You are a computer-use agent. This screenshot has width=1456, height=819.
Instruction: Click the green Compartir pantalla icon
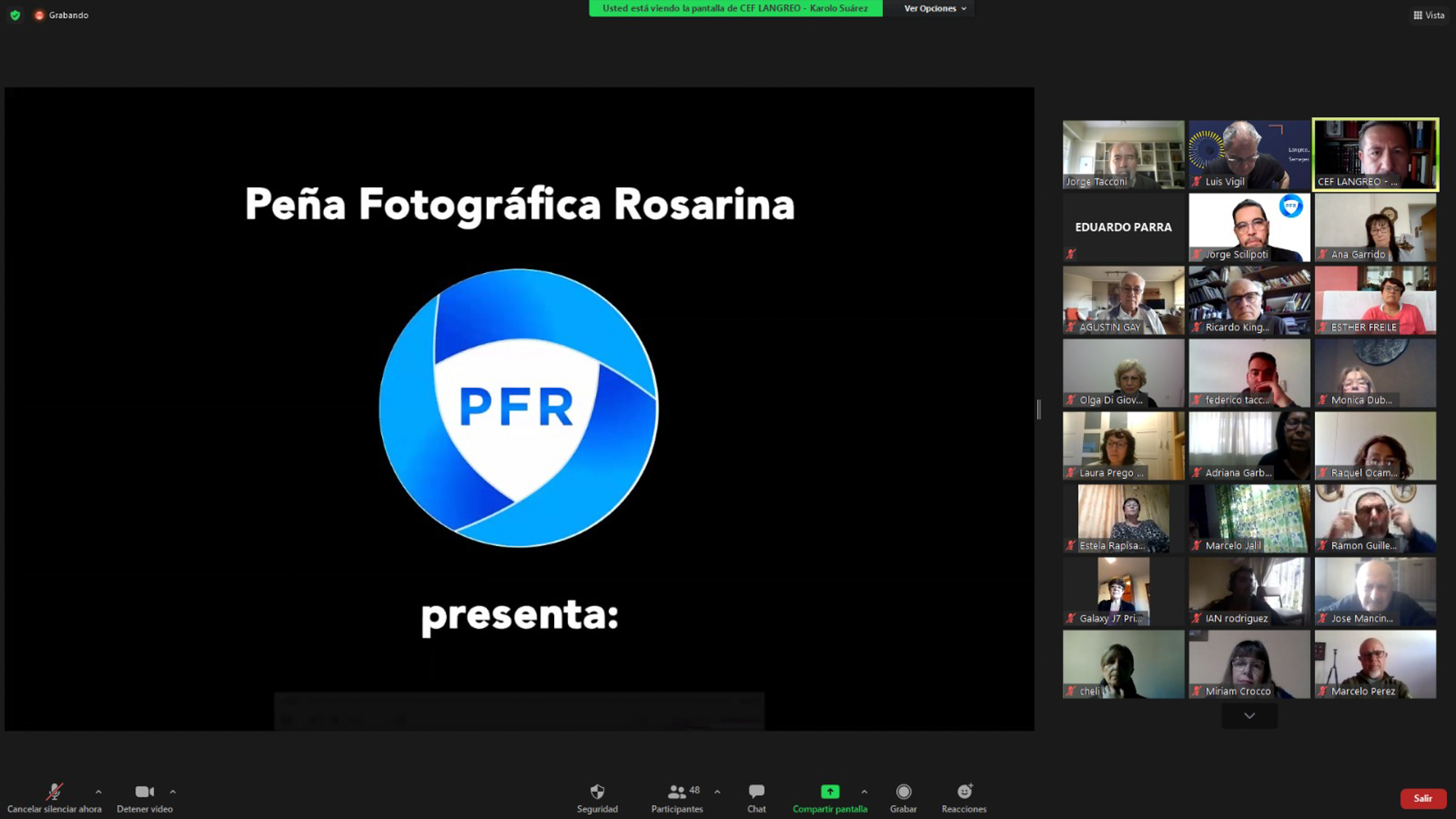pos(830,791)
